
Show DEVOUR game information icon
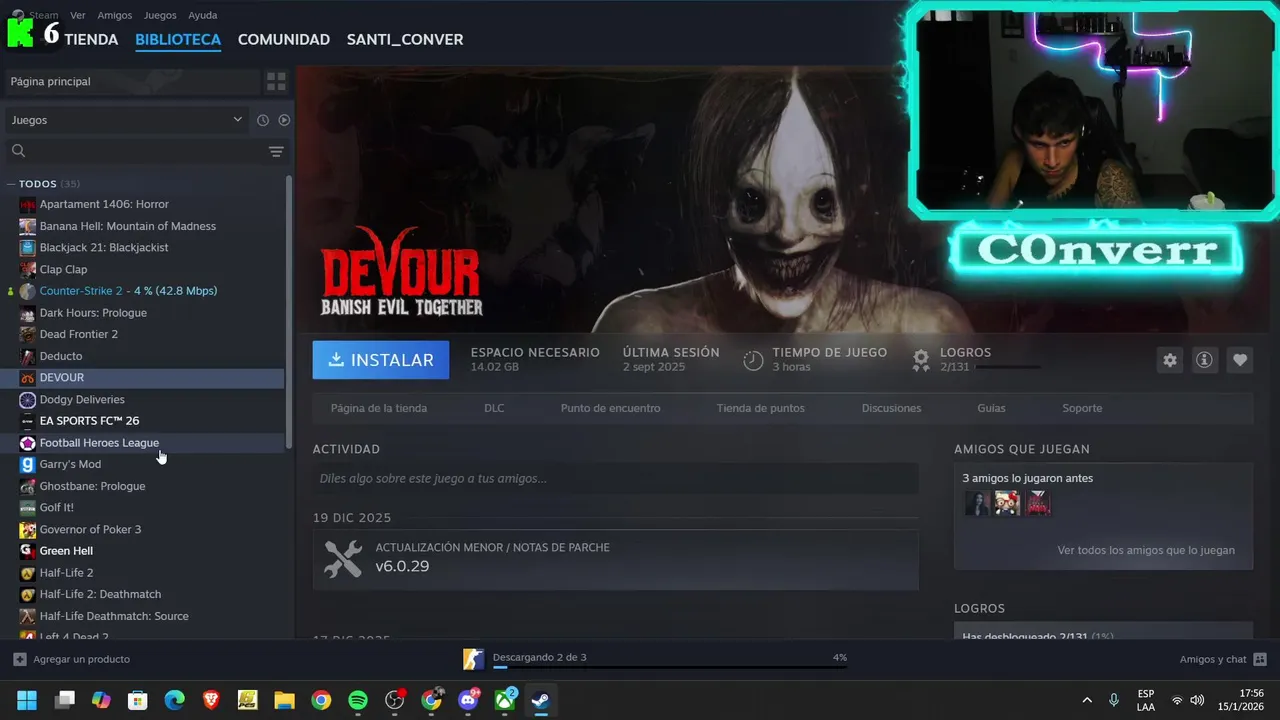click(1204, 360)
